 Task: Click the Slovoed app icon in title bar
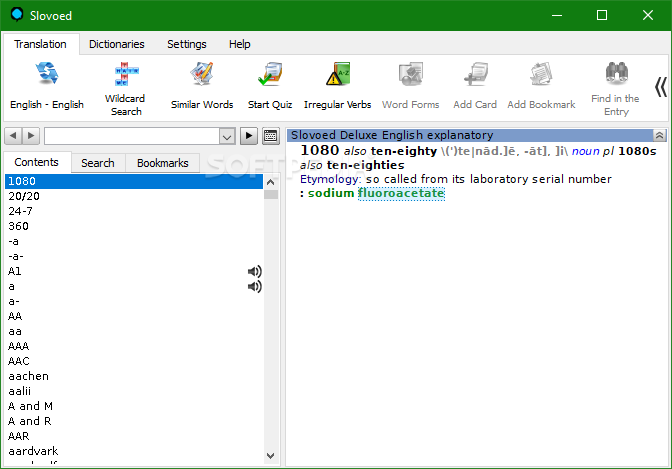click(x=17, y=15)
